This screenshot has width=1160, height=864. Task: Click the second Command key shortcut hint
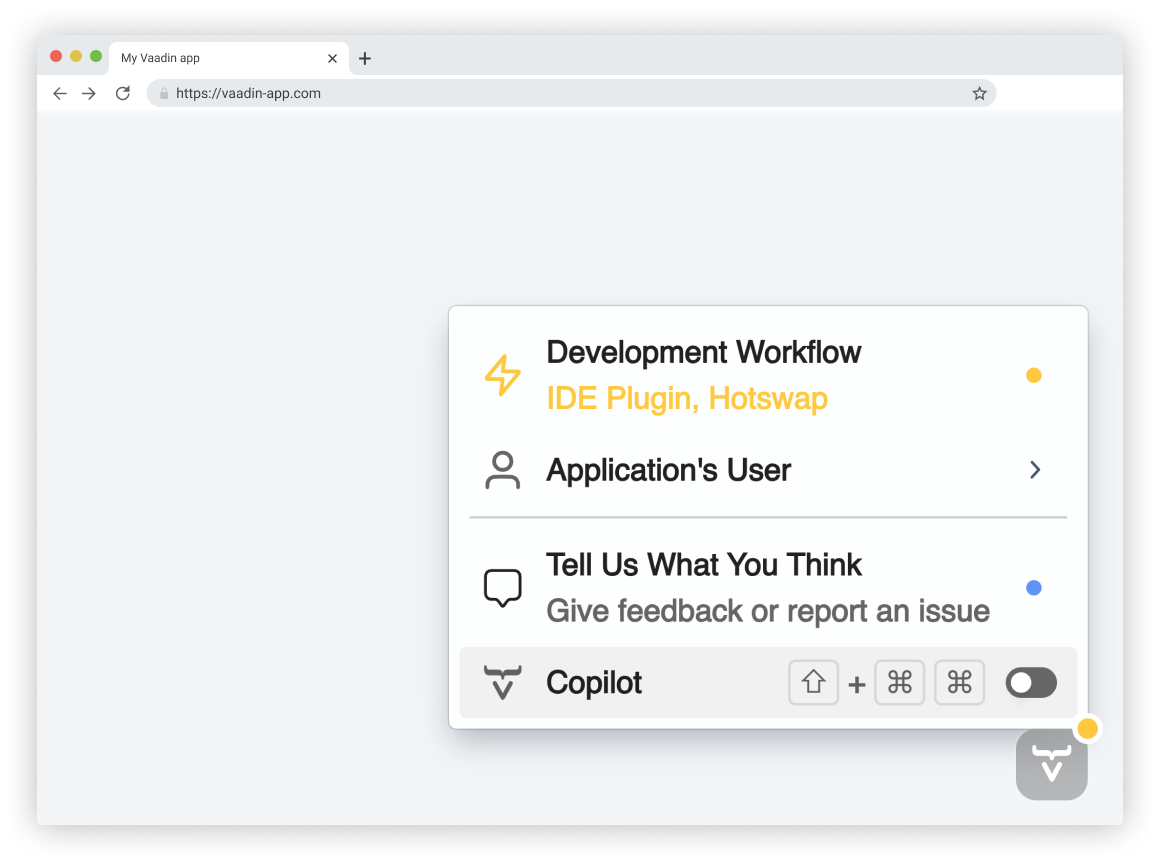960,682
